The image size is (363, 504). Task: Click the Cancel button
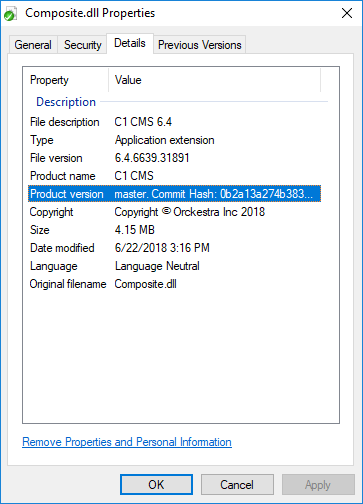(x=237, y=485)
